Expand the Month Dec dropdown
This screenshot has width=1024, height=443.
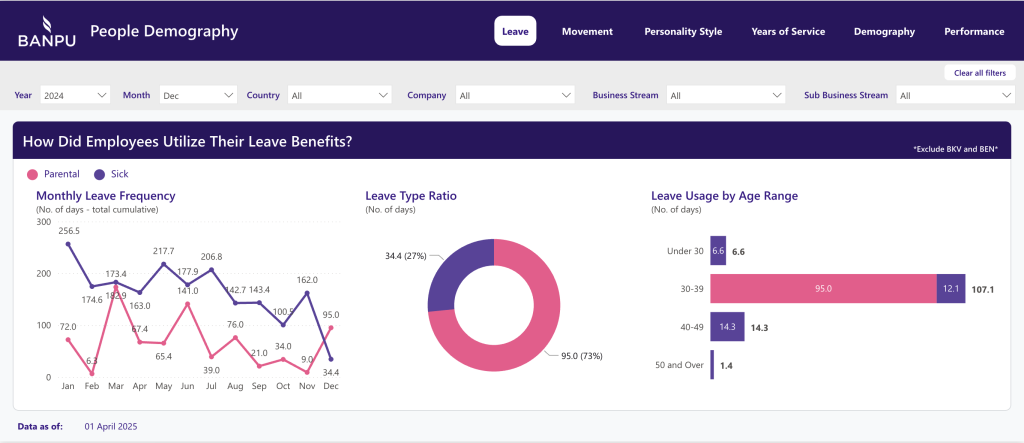[197, 95]
